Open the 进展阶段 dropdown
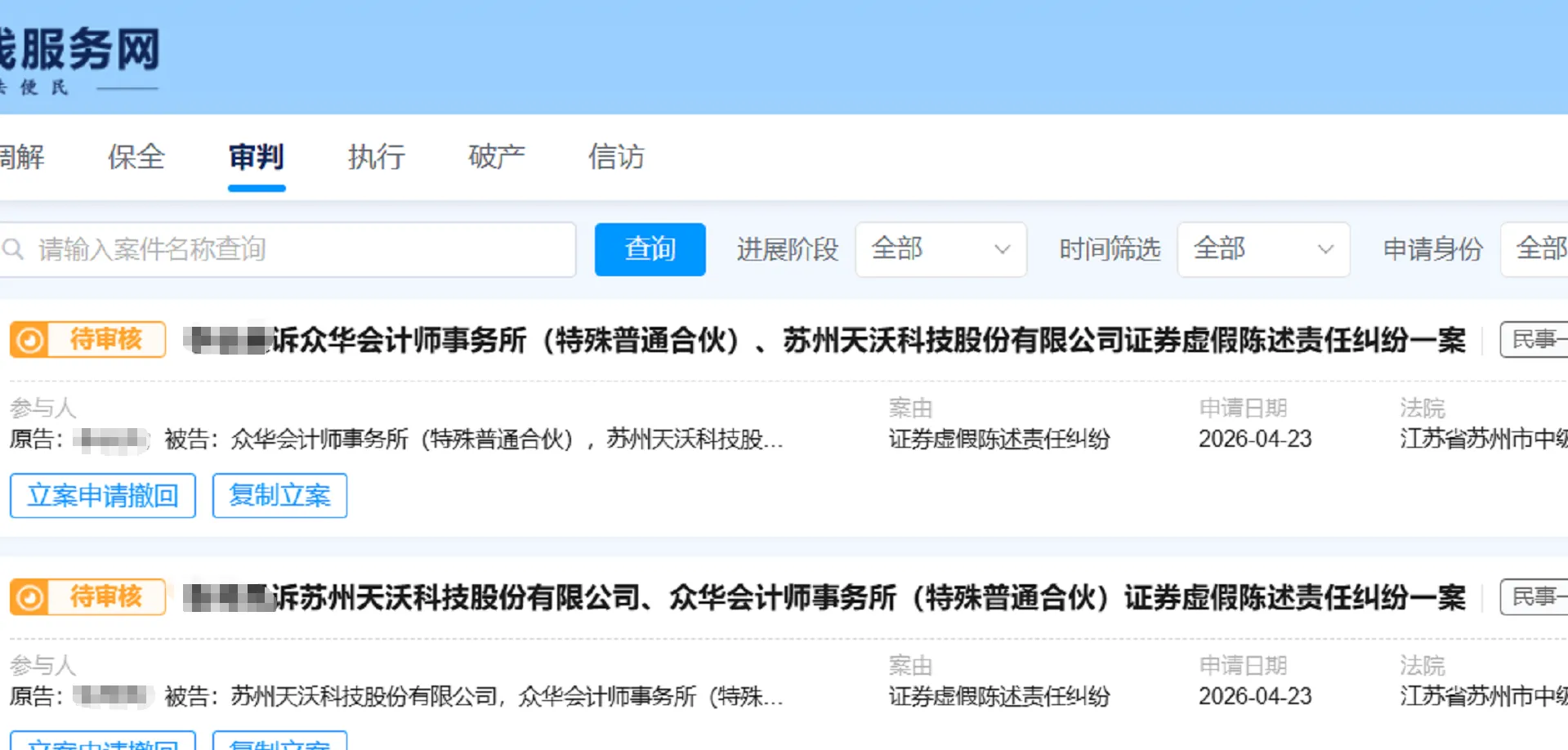Viewport: 1568px width, 750px height. (x=940, y=249)
